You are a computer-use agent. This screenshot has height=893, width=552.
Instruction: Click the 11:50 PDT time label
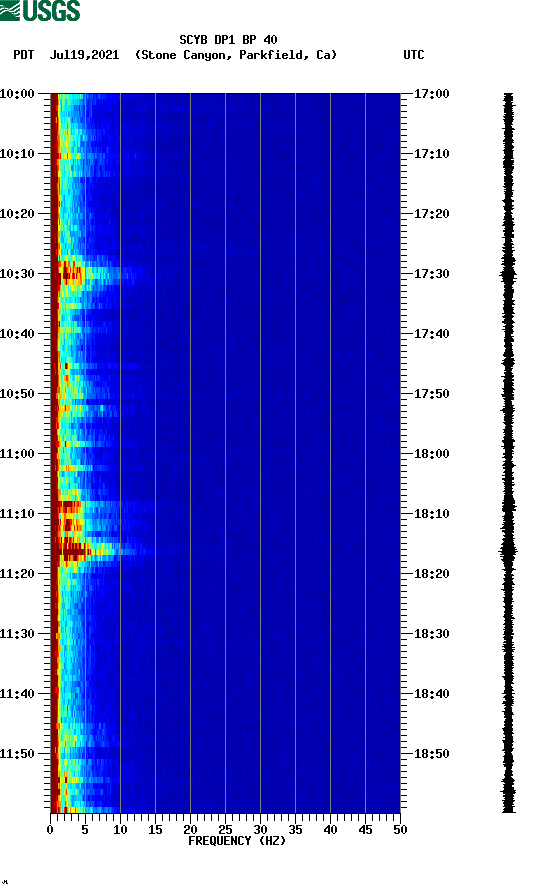17,753
